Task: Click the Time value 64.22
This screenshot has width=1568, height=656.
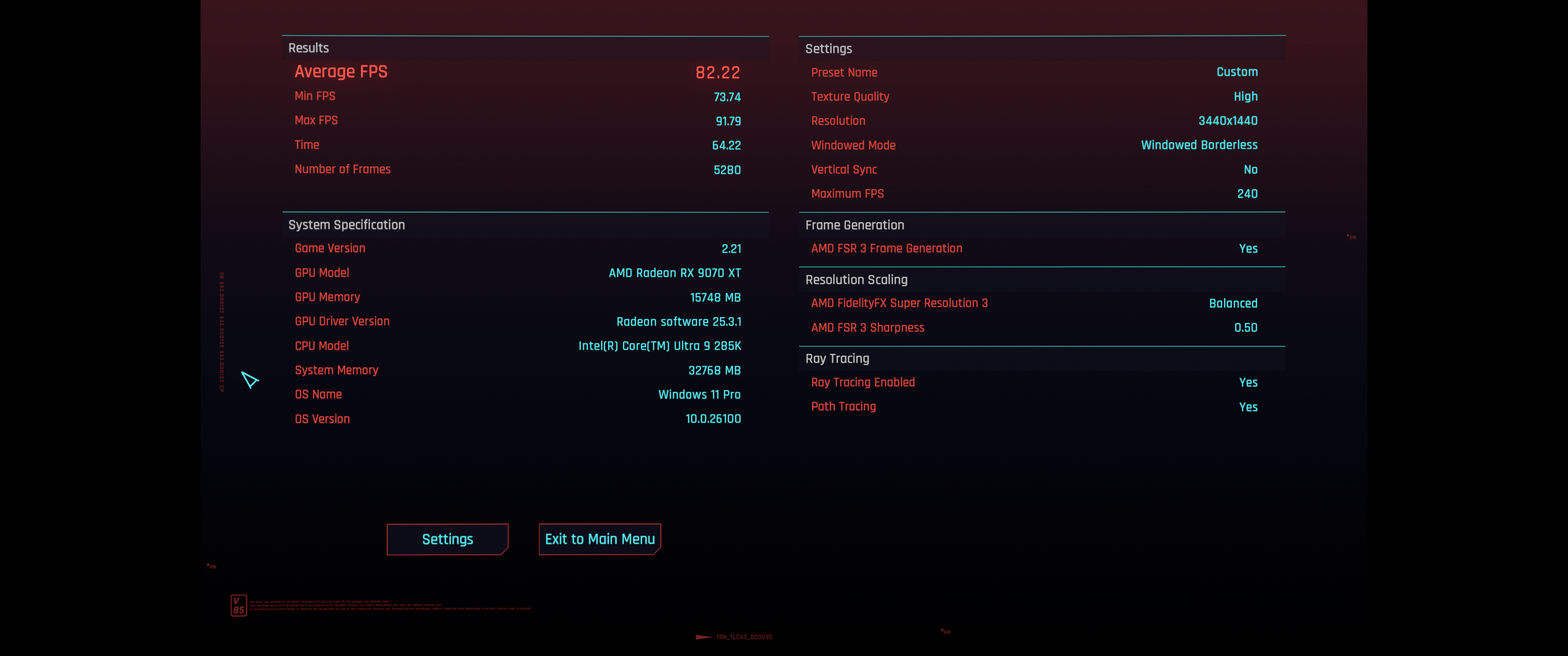Action: pos(726,145)
